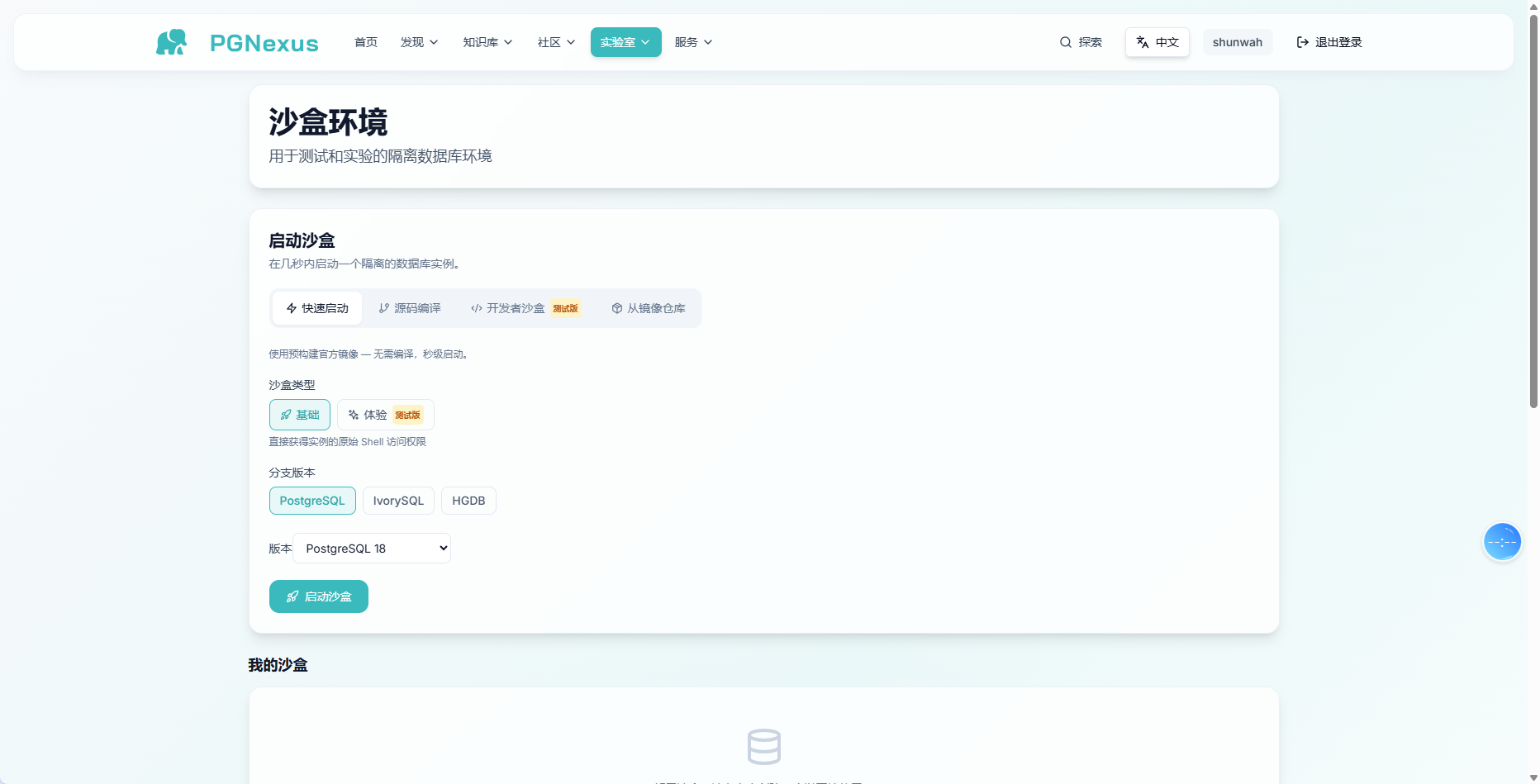
Task: Choose the PostgreSQL branch
Action: 312,501
